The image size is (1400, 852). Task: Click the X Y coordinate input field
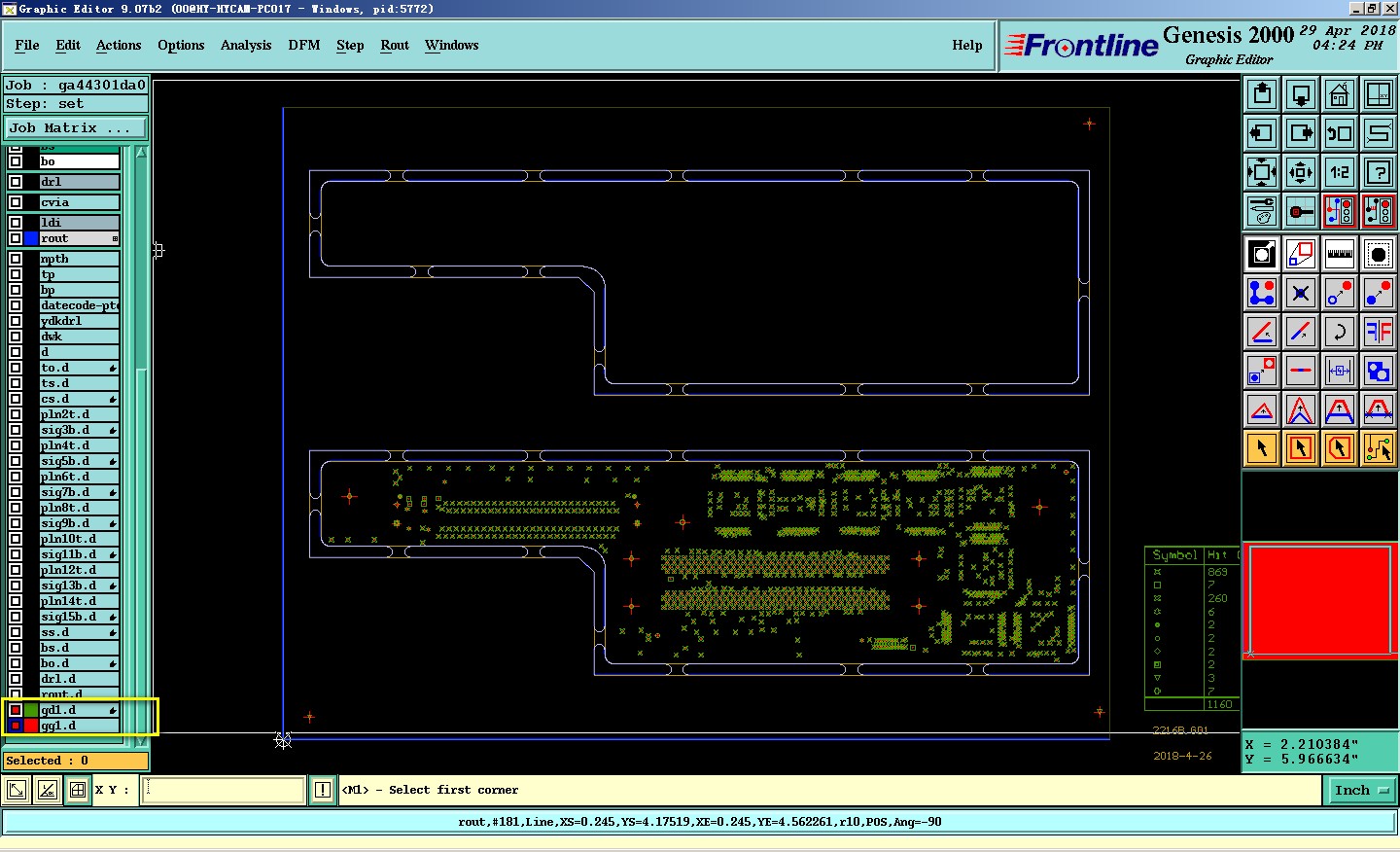(x=224, y=790)
